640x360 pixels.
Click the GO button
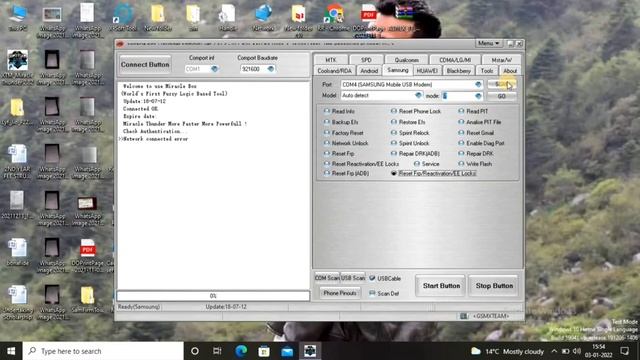coord(502,96)
